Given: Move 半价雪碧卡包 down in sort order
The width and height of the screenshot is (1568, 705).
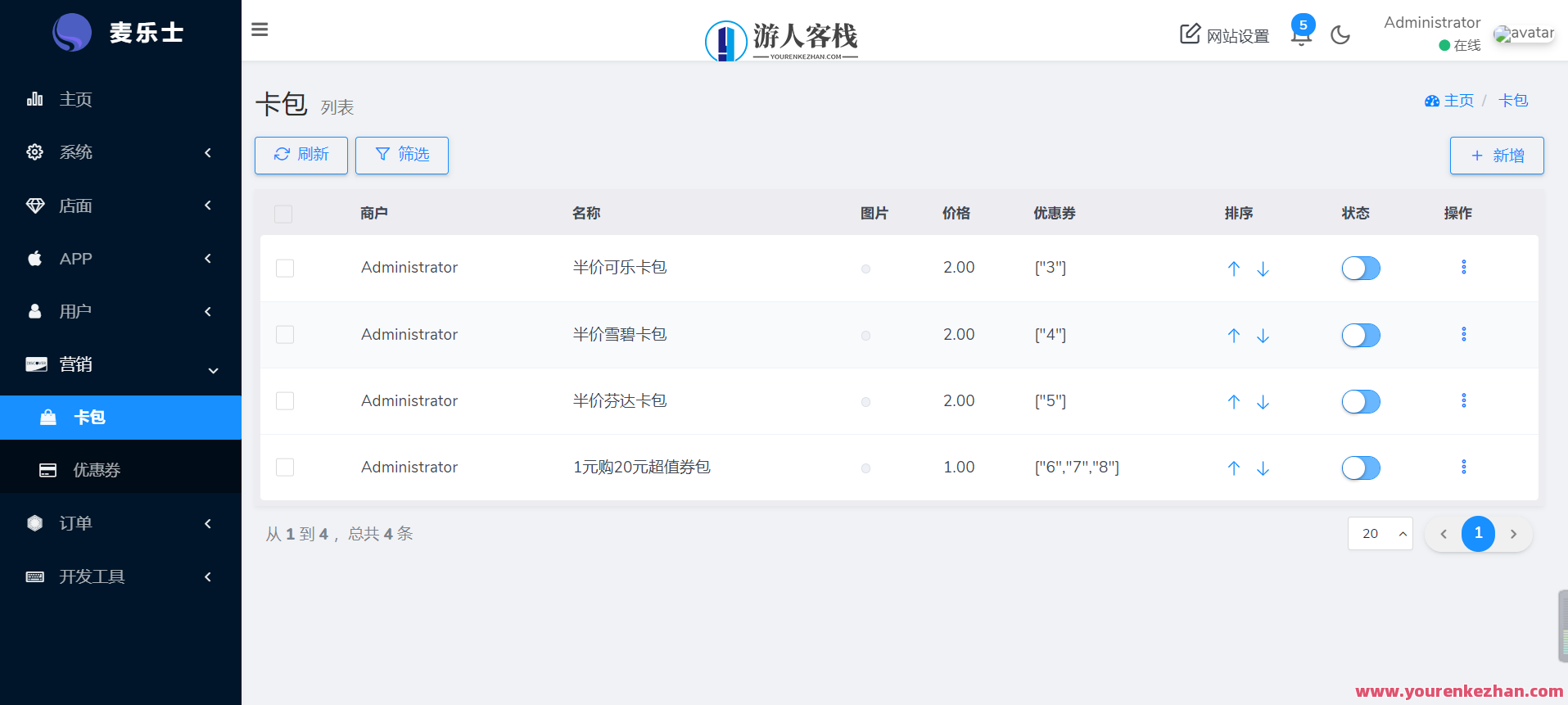Looking at the screenshot, I should click(1263, 336).
